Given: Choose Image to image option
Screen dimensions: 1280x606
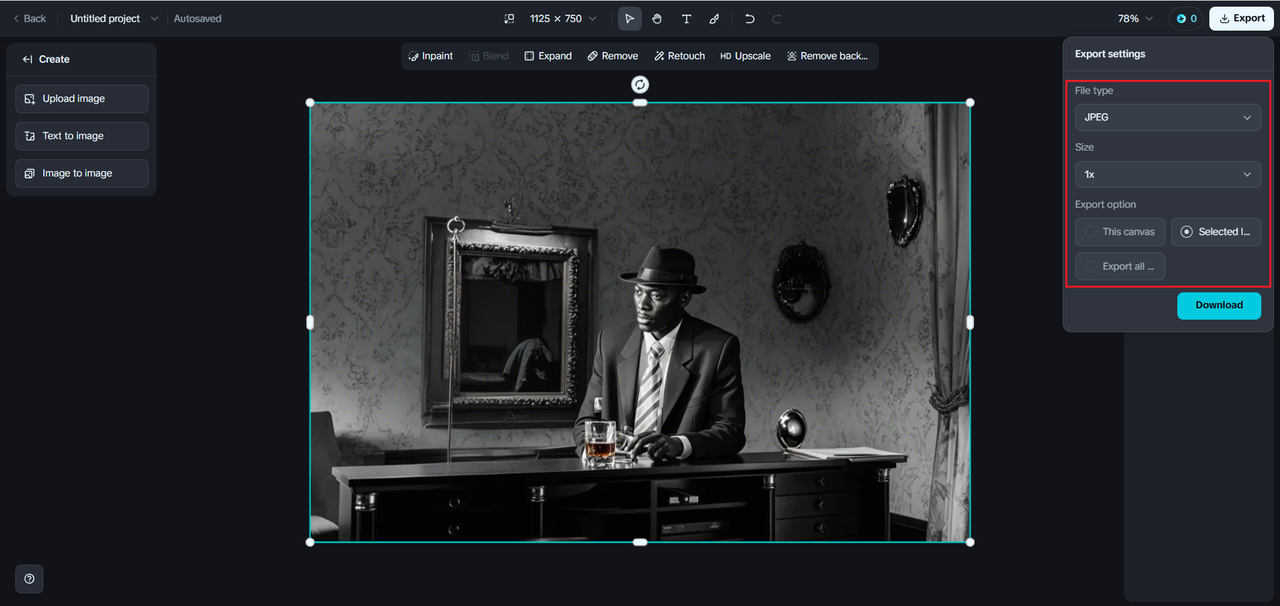Looking at the screenshot, I should [x=82, y=173].
